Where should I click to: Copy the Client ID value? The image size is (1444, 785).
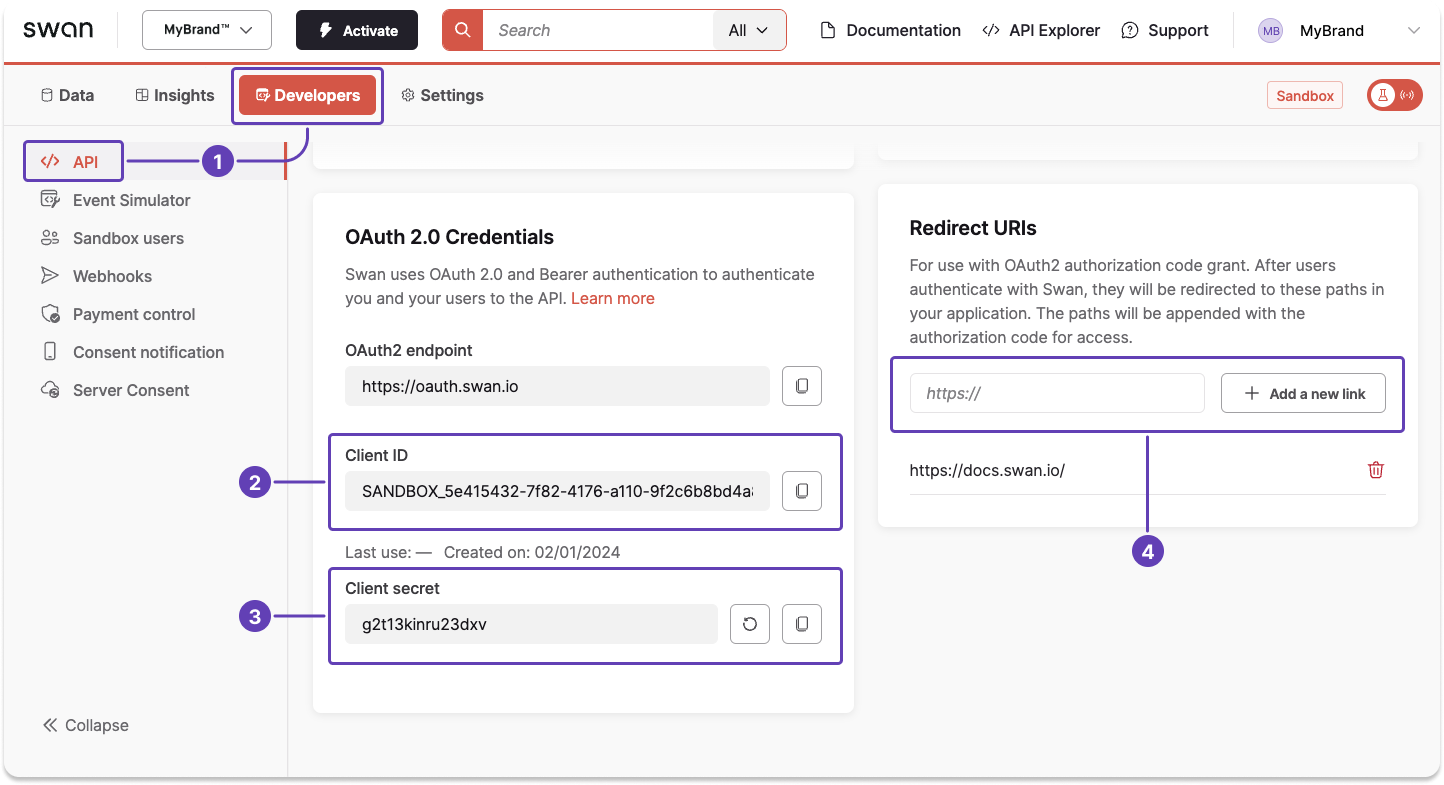coord(801,490)
